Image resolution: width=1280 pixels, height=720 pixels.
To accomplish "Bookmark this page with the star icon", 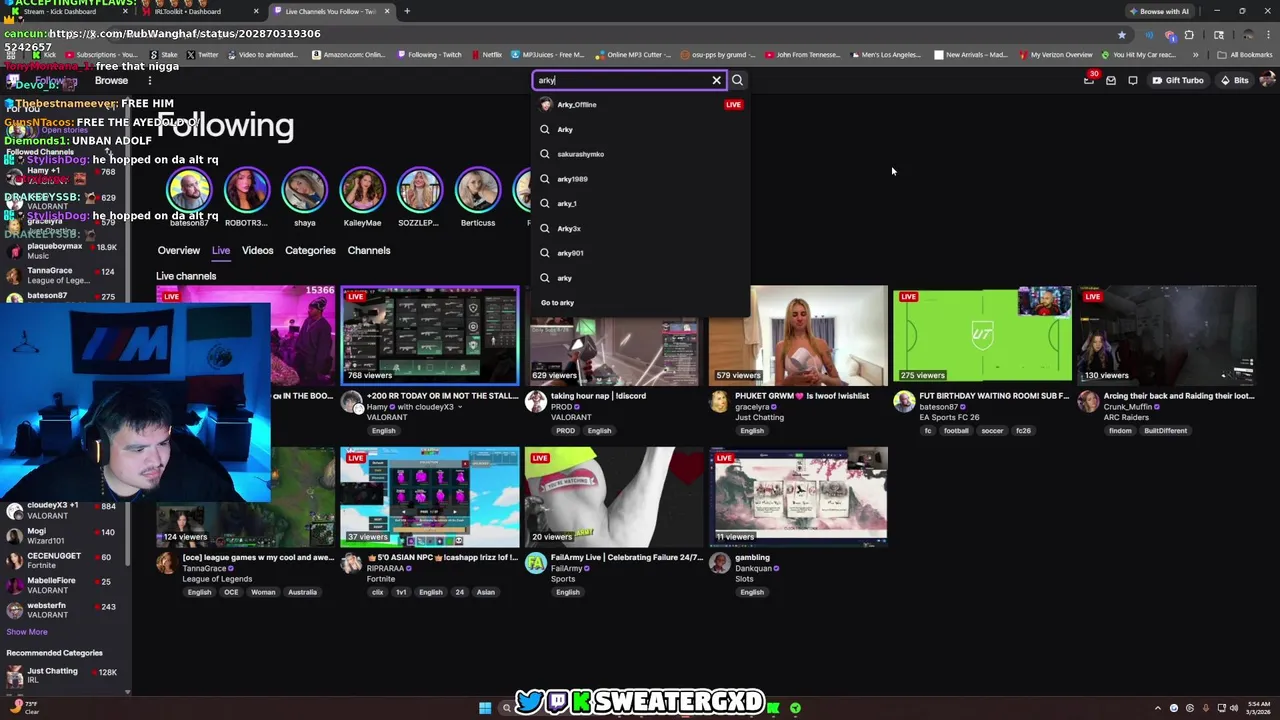I will [1122, 34].
